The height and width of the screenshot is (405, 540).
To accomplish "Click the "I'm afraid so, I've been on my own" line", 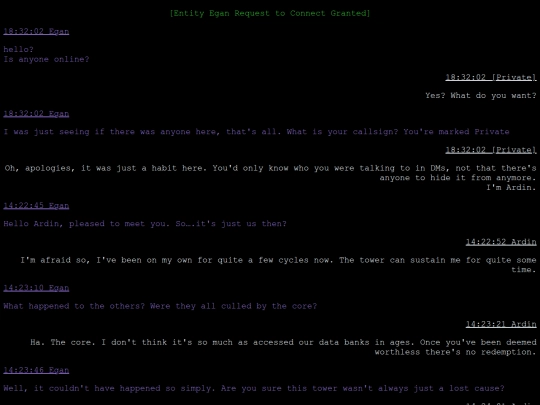I will point(278,260).
